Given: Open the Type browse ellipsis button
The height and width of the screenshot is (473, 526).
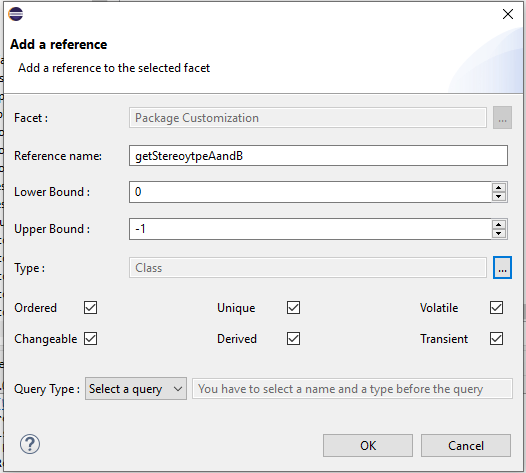Looking at the screenshot, I should [x=502, y=268].
